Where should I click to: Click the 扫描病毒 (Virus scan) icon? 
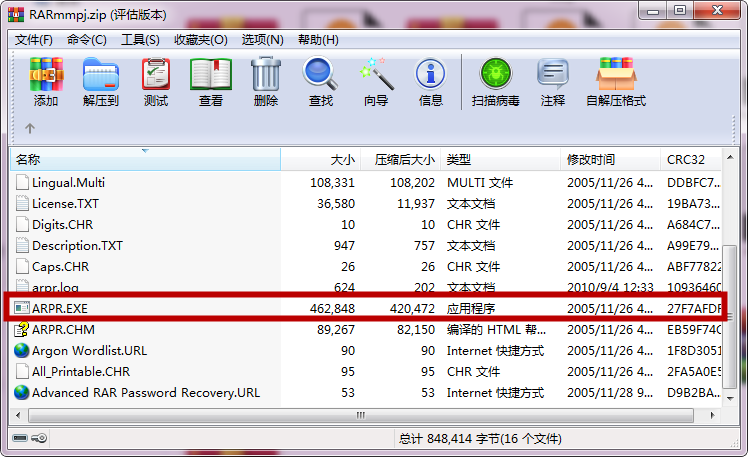pos(496,74)
